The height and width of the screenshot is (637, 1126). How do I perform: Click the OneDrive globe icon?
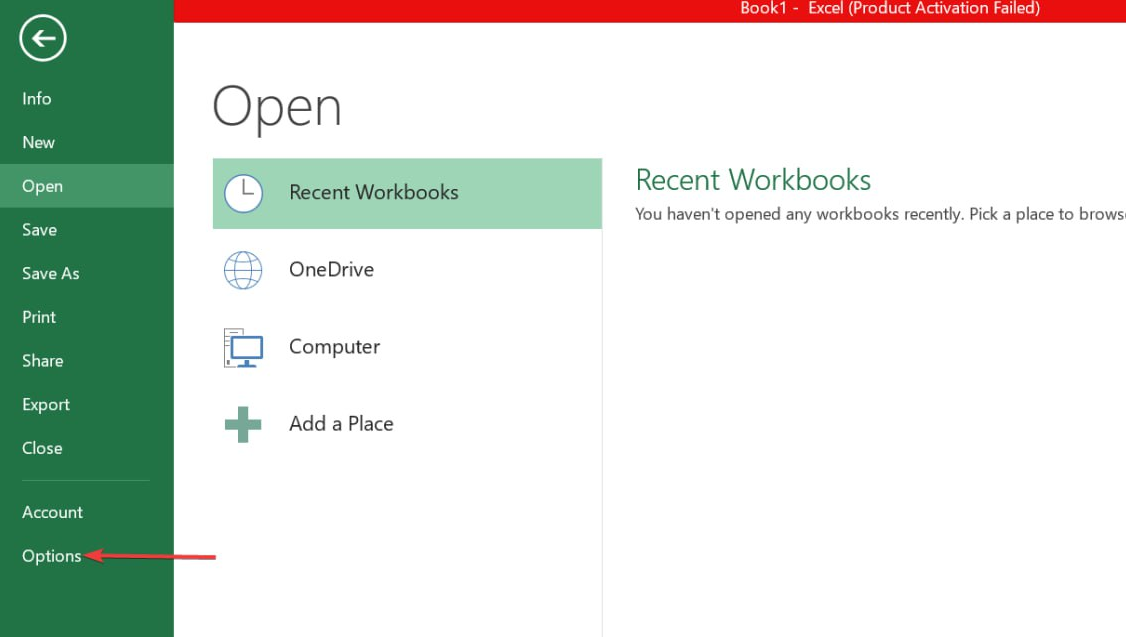coord(243,270)
